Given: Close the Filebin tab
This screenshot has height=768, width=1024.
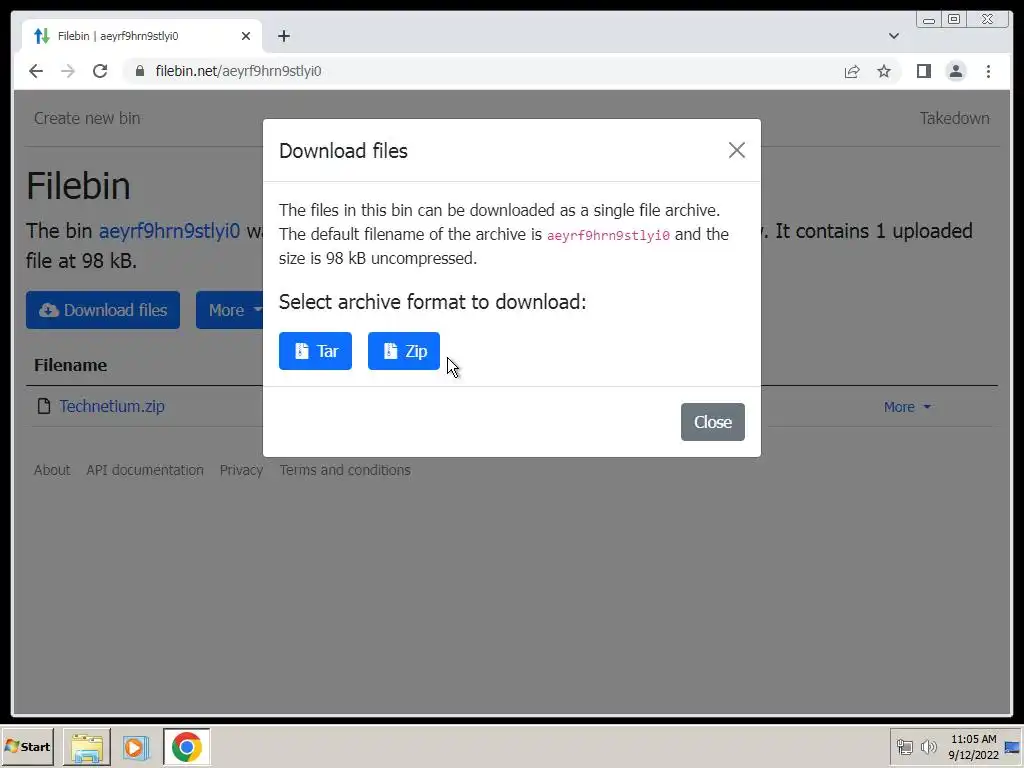Looking at the screenshot, I should (x=246, y=36).
